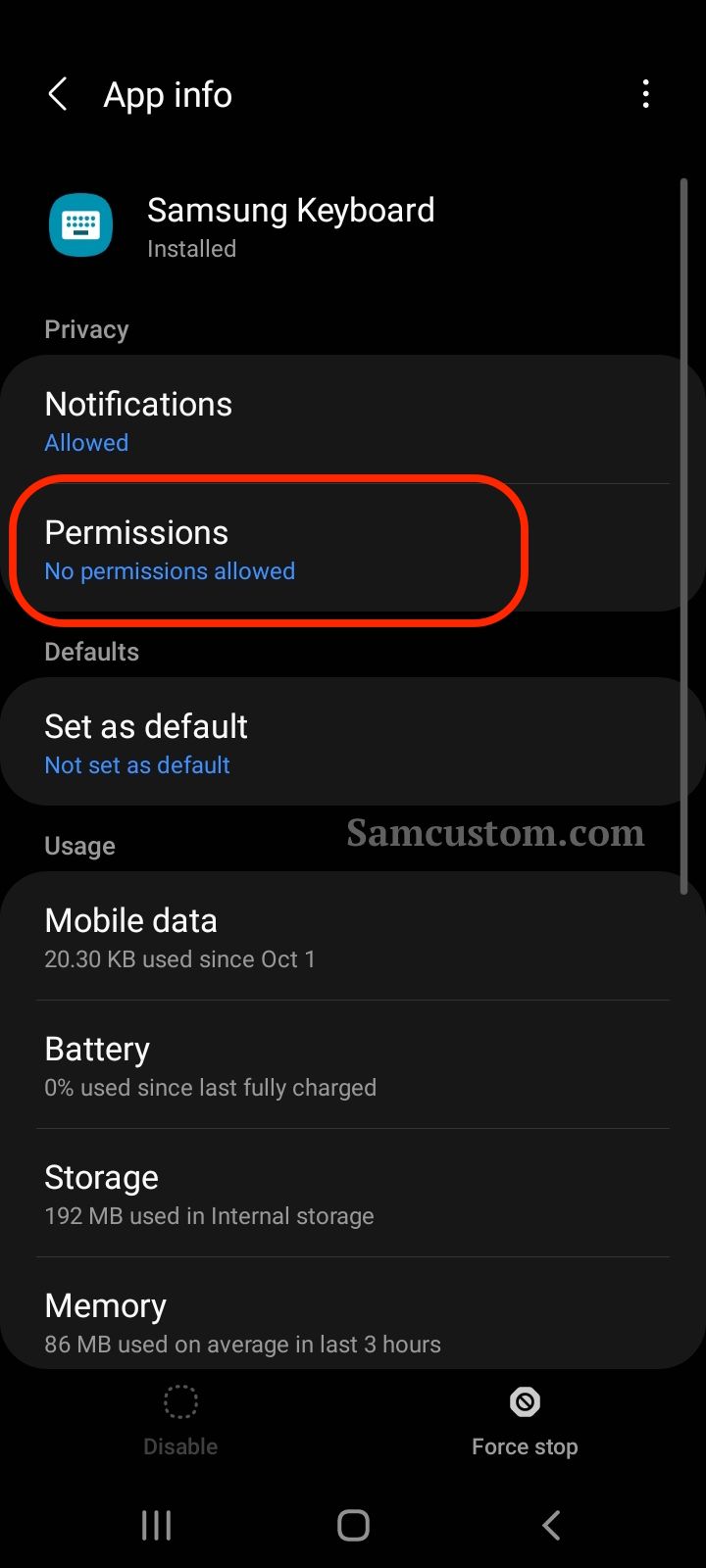The height and width of the screenshot is (1568, 706).
Task: Open the three-dot more options menu
Action: (645, 95)
